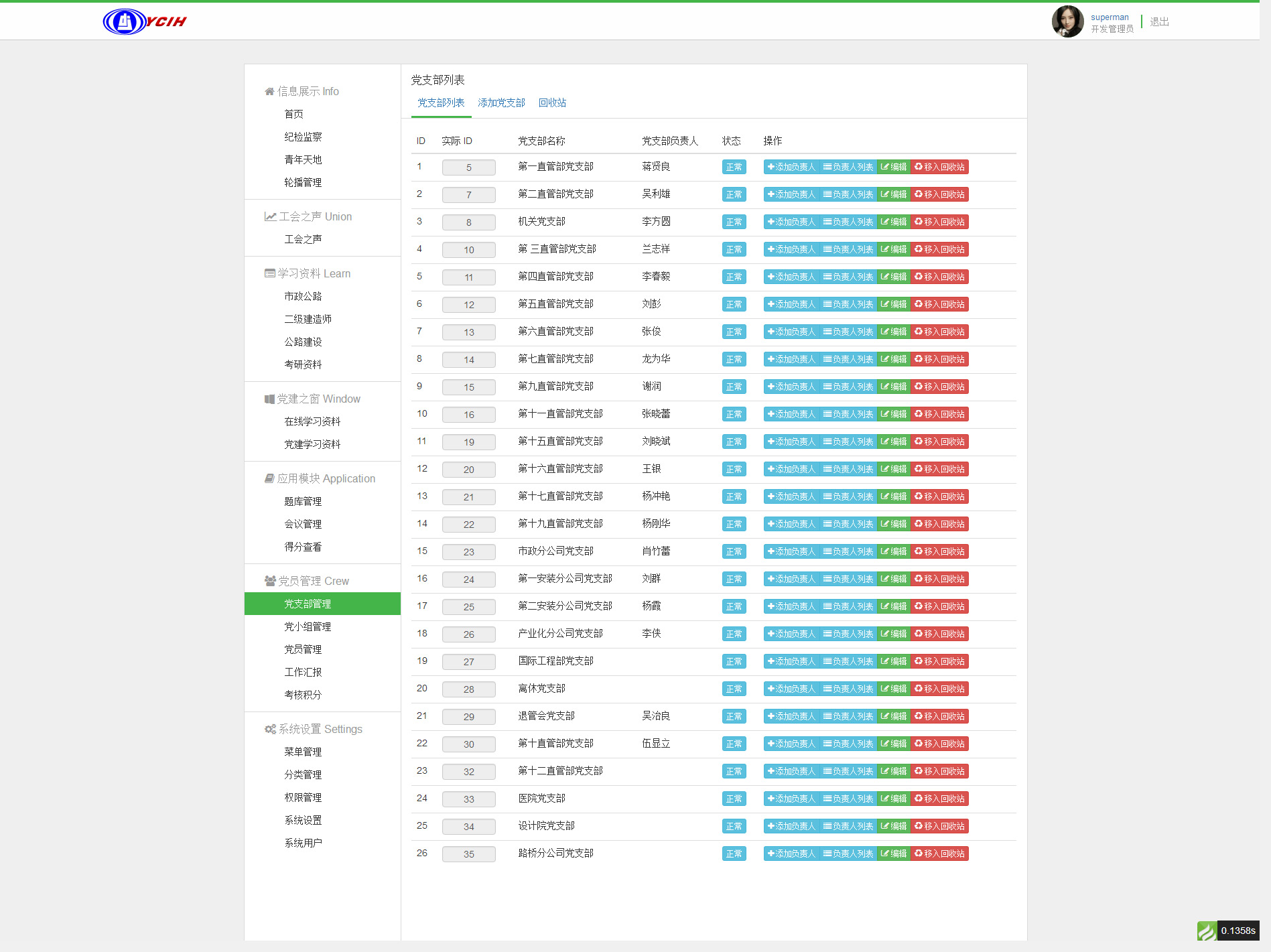Screen dimensions: 1271x952
Task: Click users icon beside 党员管理 Crew
Action: point(270,581)
